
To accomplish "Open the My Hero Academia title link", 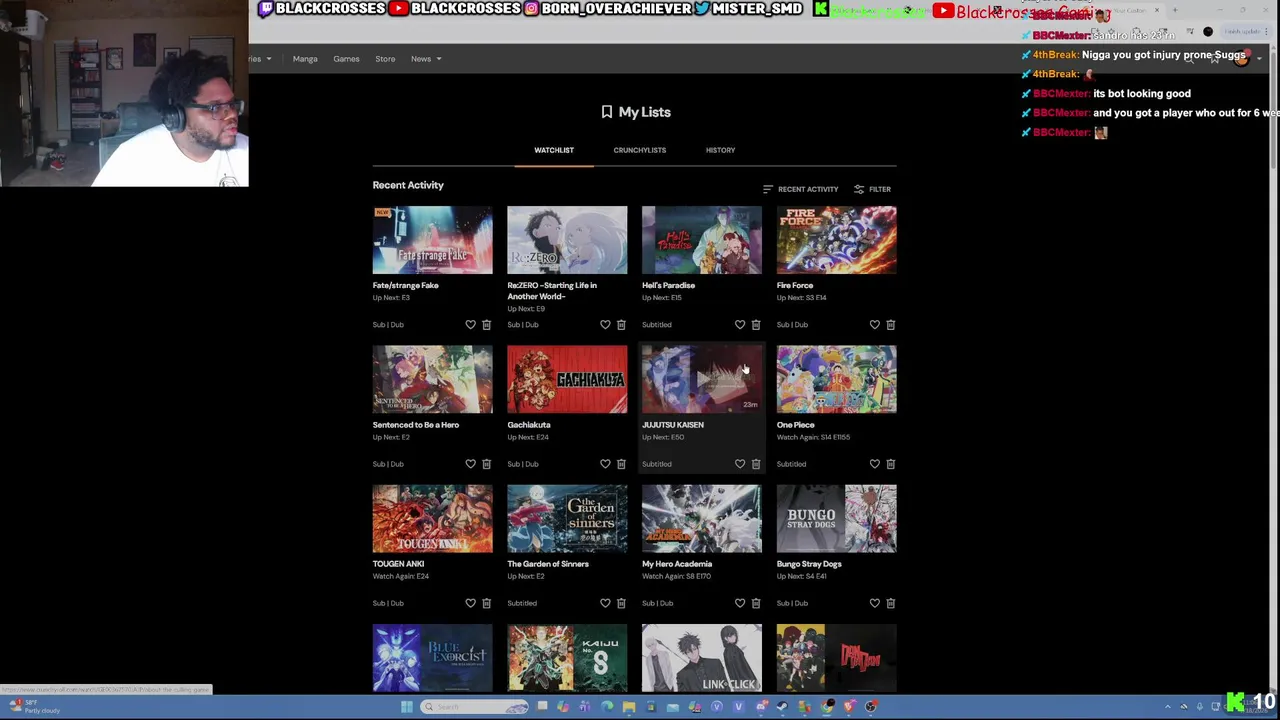I will [x=677, y=564].
